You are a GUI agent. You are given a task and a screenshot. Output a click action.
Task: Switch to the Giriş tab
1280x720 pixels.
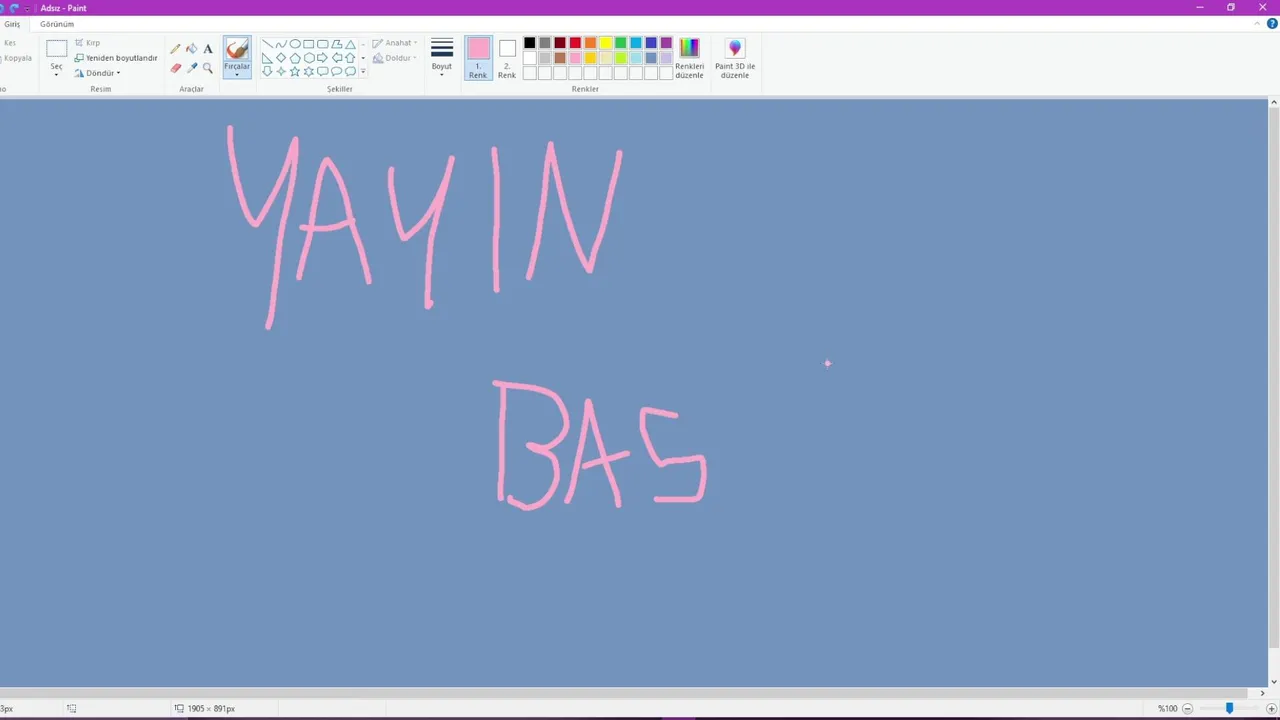(x=12, y=24)
